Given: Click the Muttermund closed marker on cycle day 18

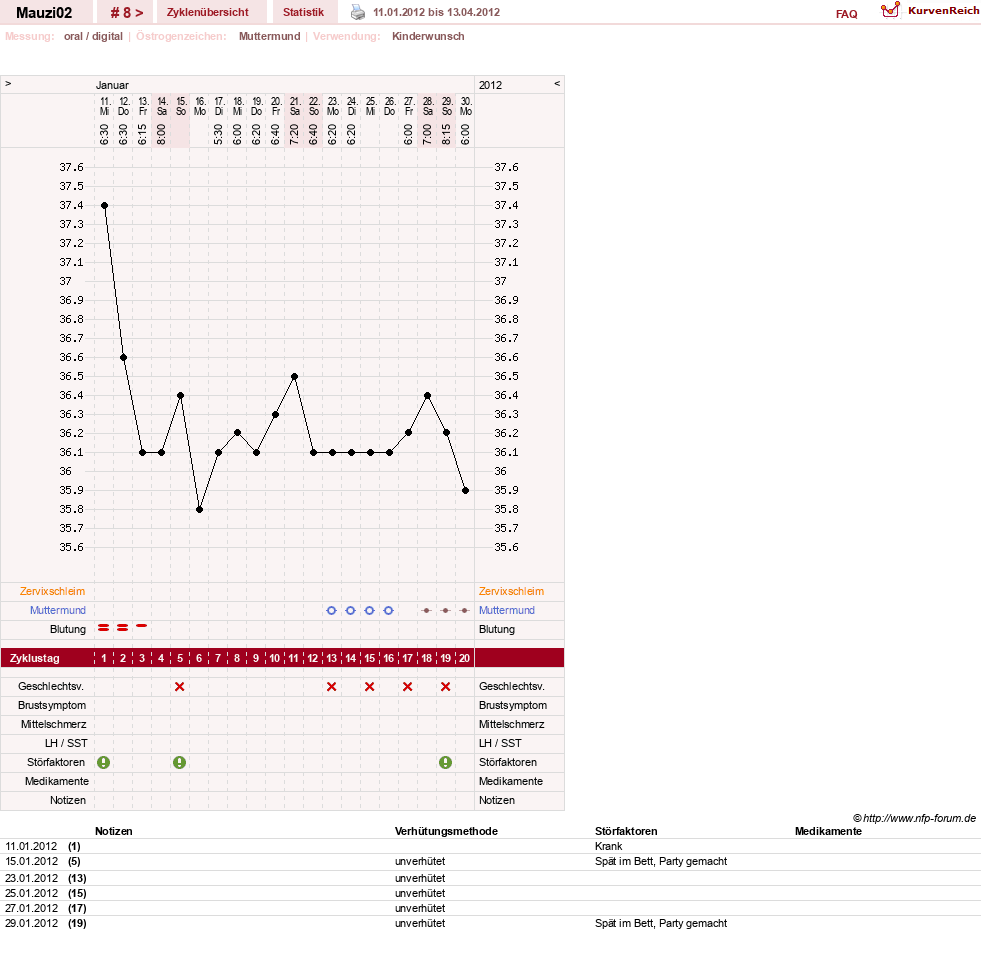Looking at the screenshot, I should pos(427,610).
